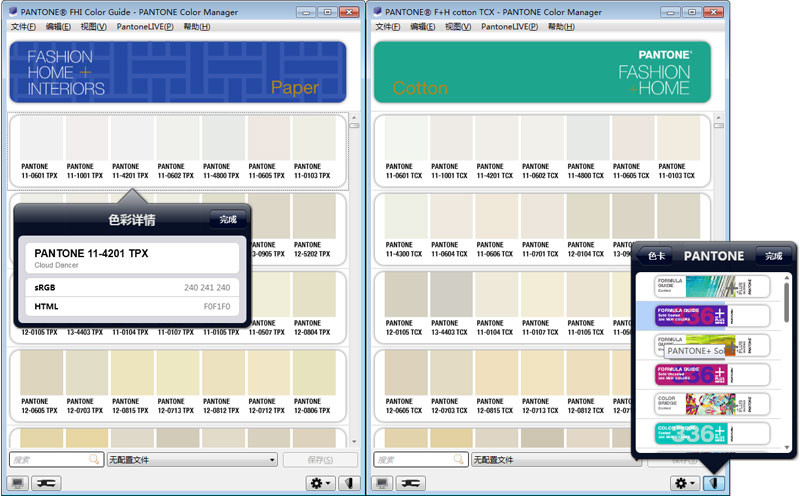
Task: Select Formula Guide Coated fan deck thumbnail
Action: coord(712,287)
